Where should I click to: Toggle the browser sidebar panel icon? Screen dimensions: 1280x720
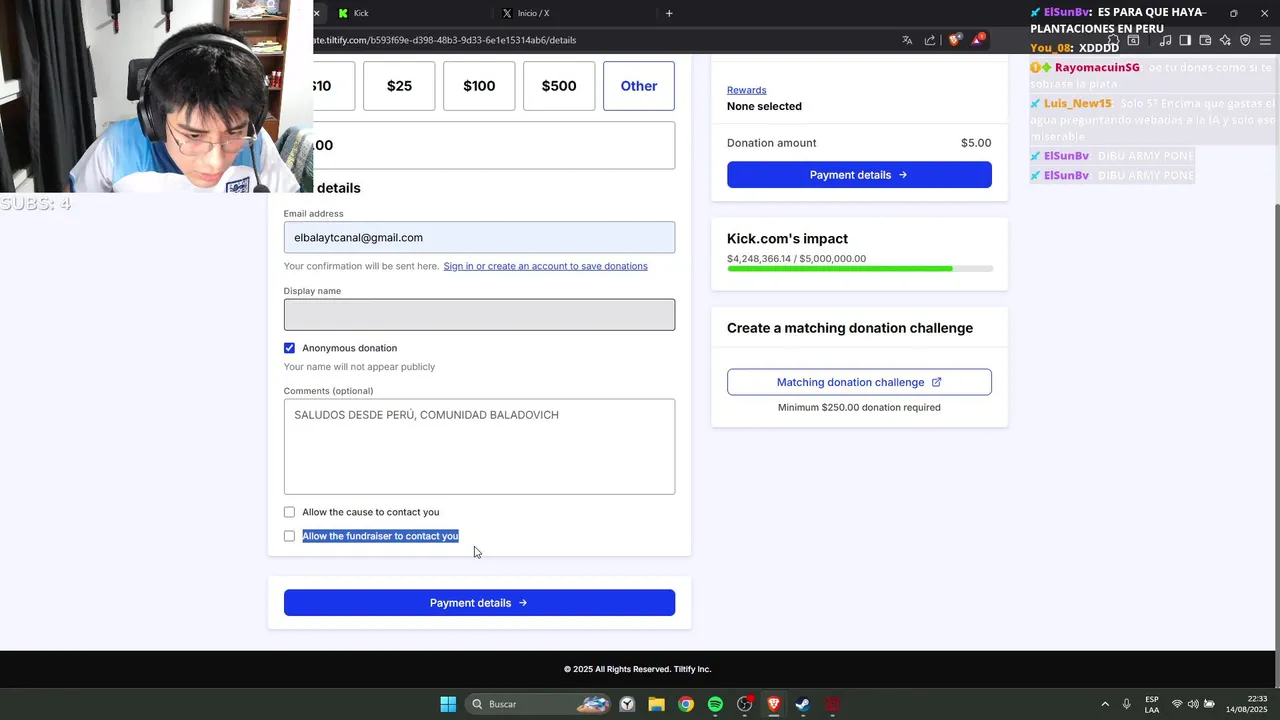tap(1185, 40)
